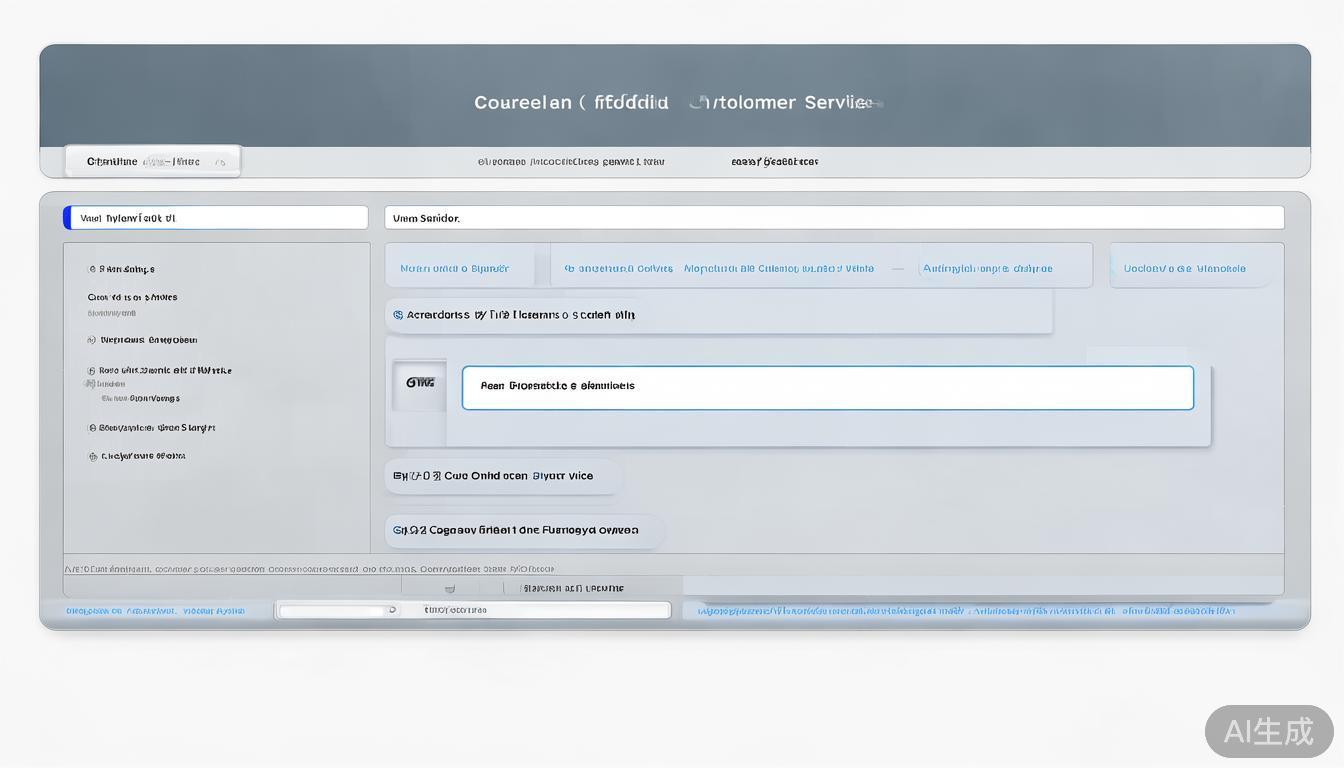1344x768 pixels.
Task: Focus the 'Aean Fioesatble' blue-outlined input field
Action: click(x=827, y=388)
